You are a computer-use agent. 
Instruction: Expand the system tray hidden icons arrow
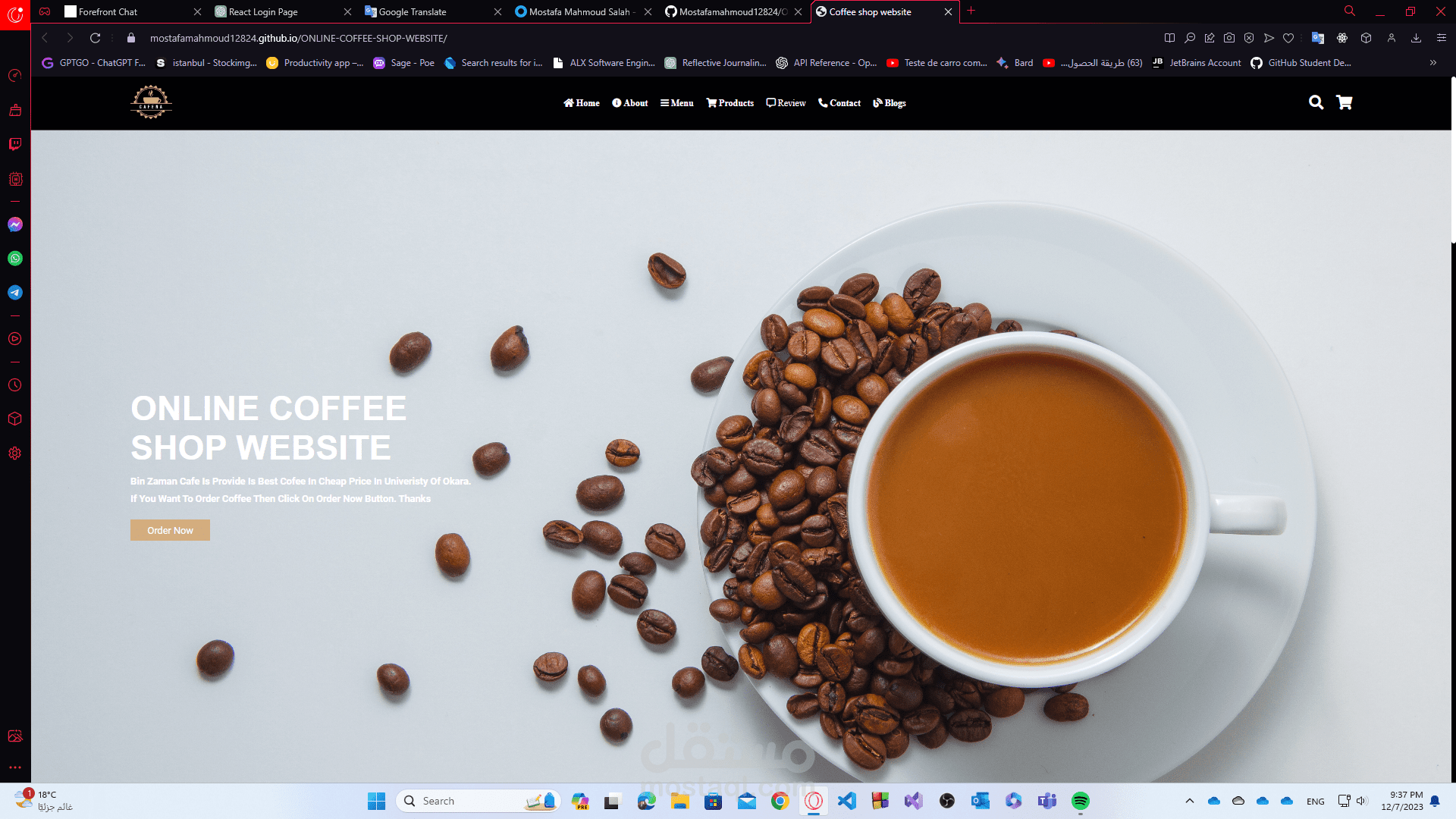tap(1190, 800)
